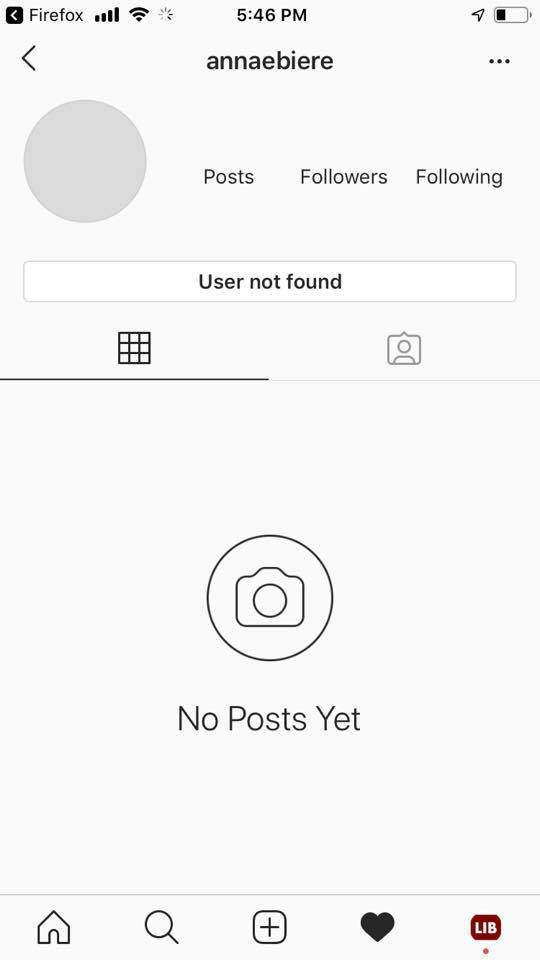Tap the annaebiere username title
The height and width of the screenshot is (960, 540).
[x=270, y=61]
